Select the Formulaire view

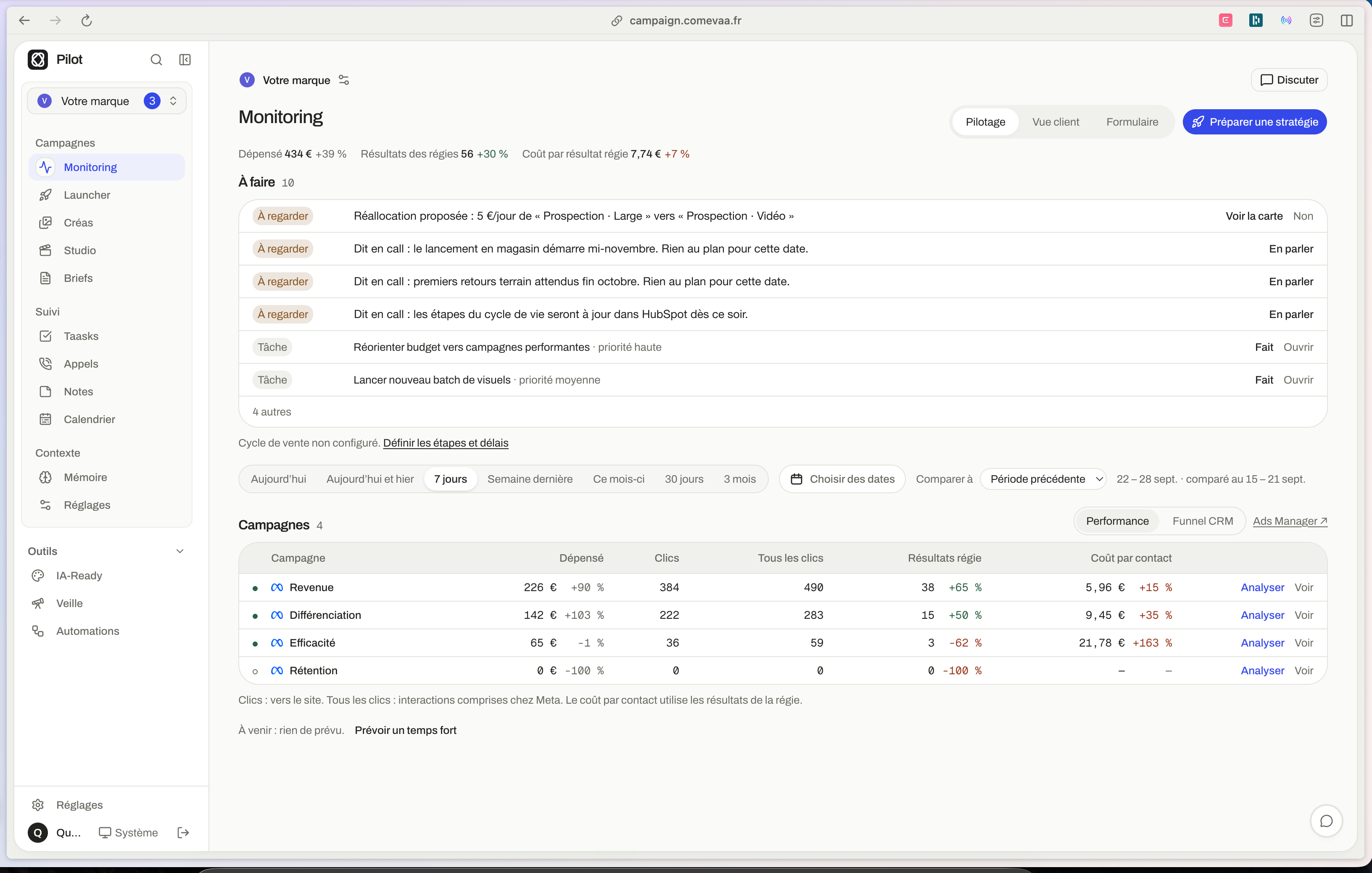coord(1132,122)
